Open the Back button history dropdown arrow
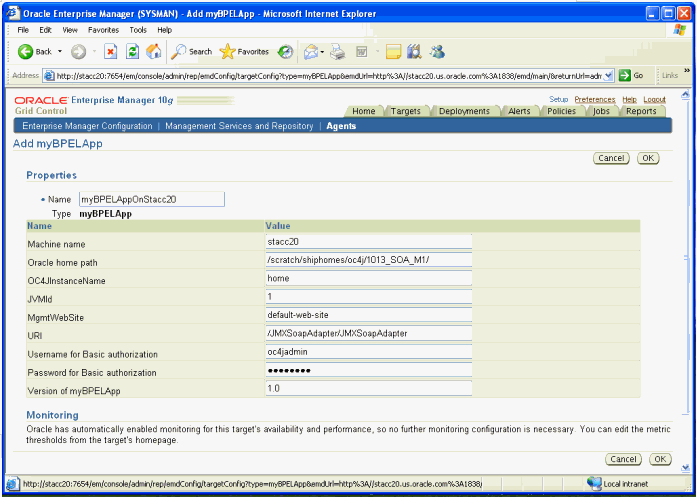The width and height of the screenshot is (697, 497). (x=60, y=51)
